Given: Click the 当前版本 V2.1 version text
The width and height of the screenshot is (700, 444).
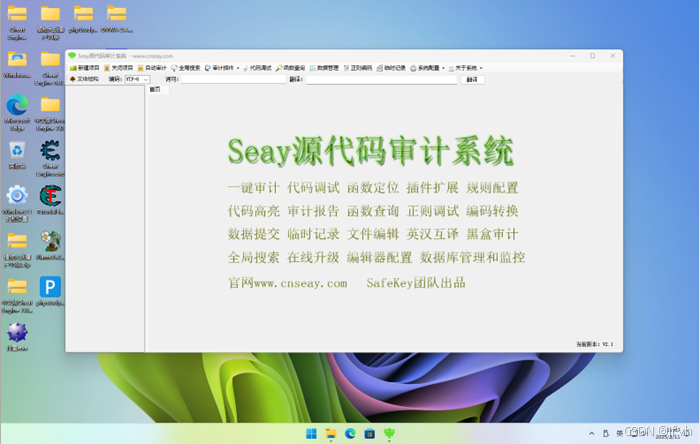Looking at the screenshot, I should click(594, 344).
